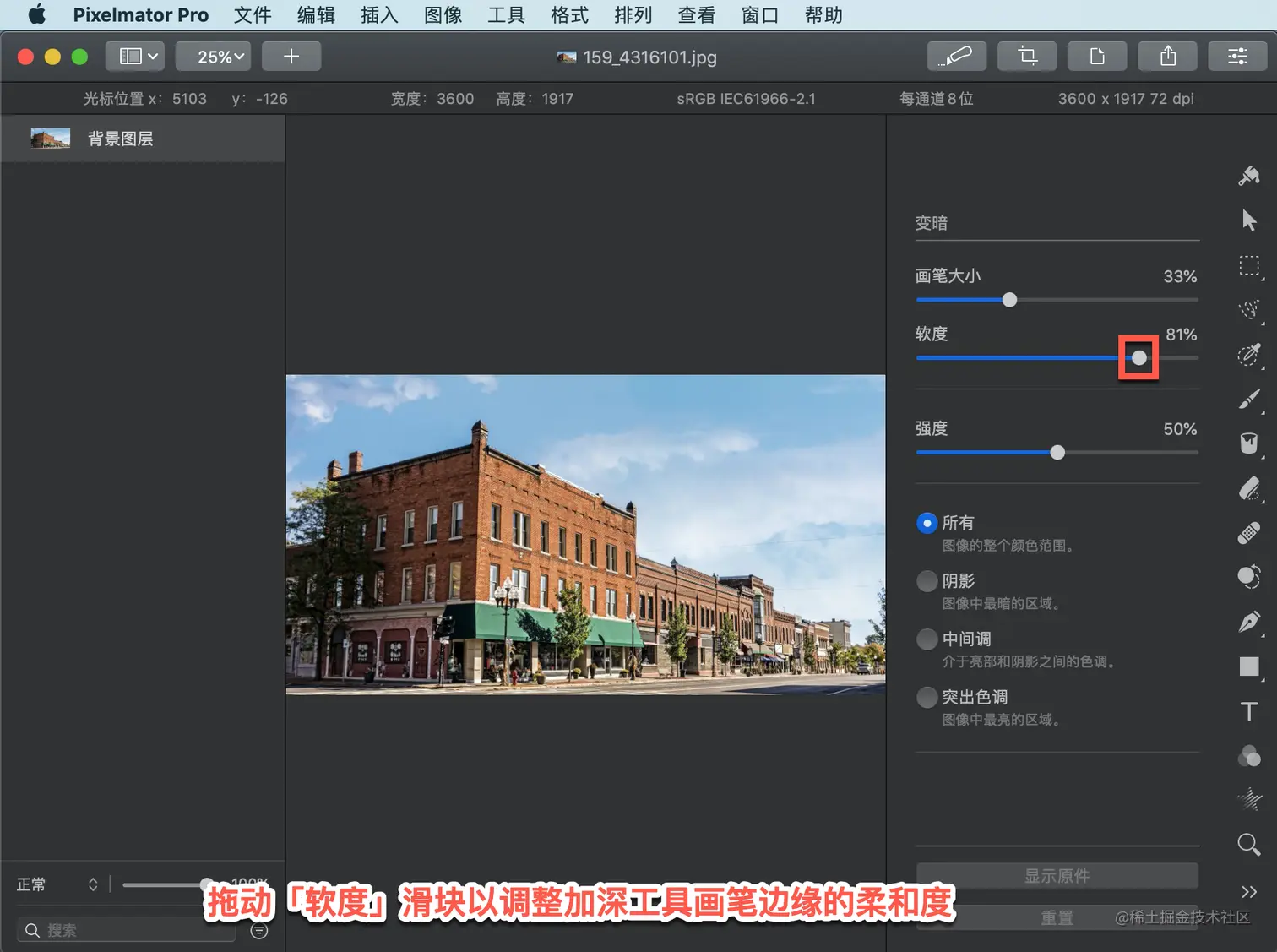Viewport: 1277px width, 952px height.
Task: Select the rectangular selection tool
Action: pyautogui.click(x=1249, y=265)
